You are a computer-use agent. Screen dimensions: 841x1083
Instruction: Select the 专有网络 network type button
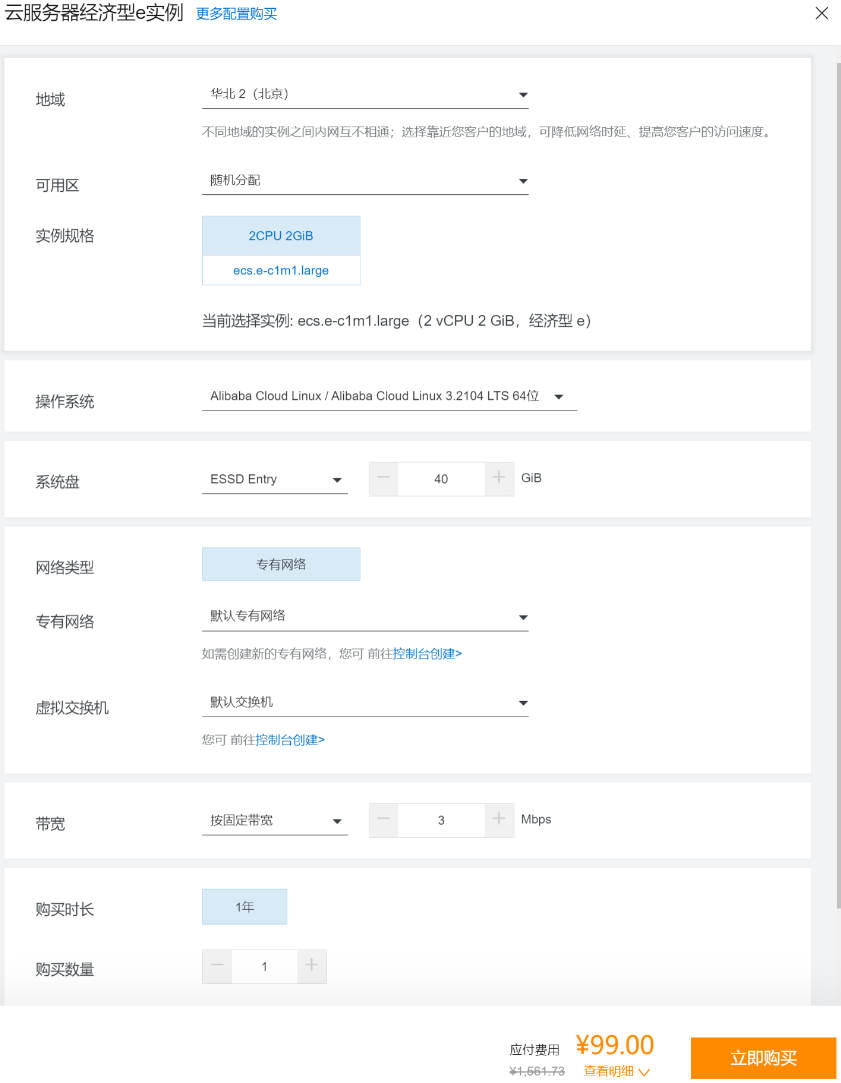point(281,564)
